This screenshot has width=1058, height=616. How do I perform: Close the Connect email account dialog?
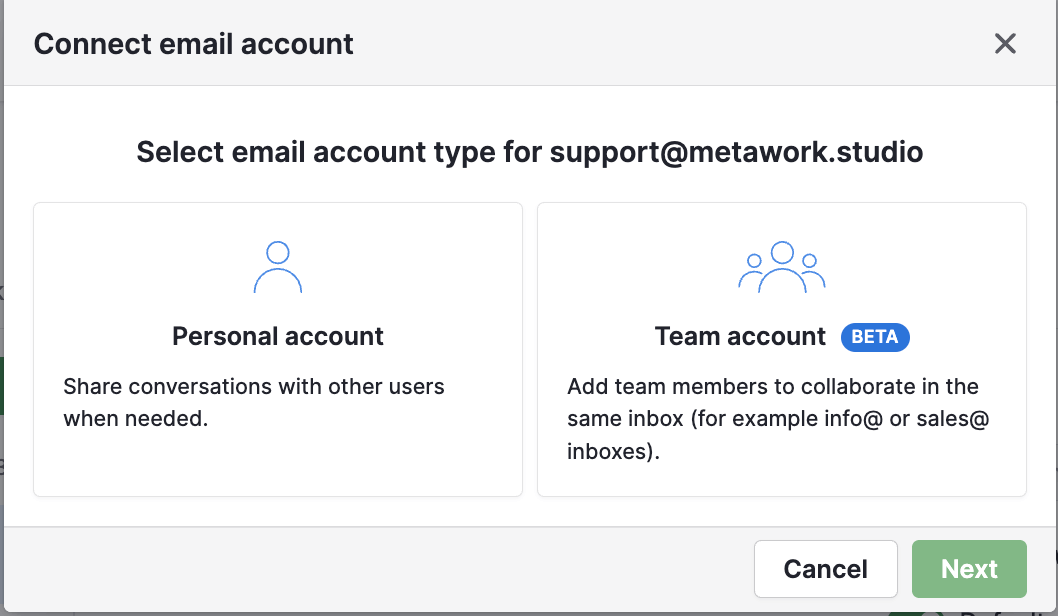[1005, 43]
